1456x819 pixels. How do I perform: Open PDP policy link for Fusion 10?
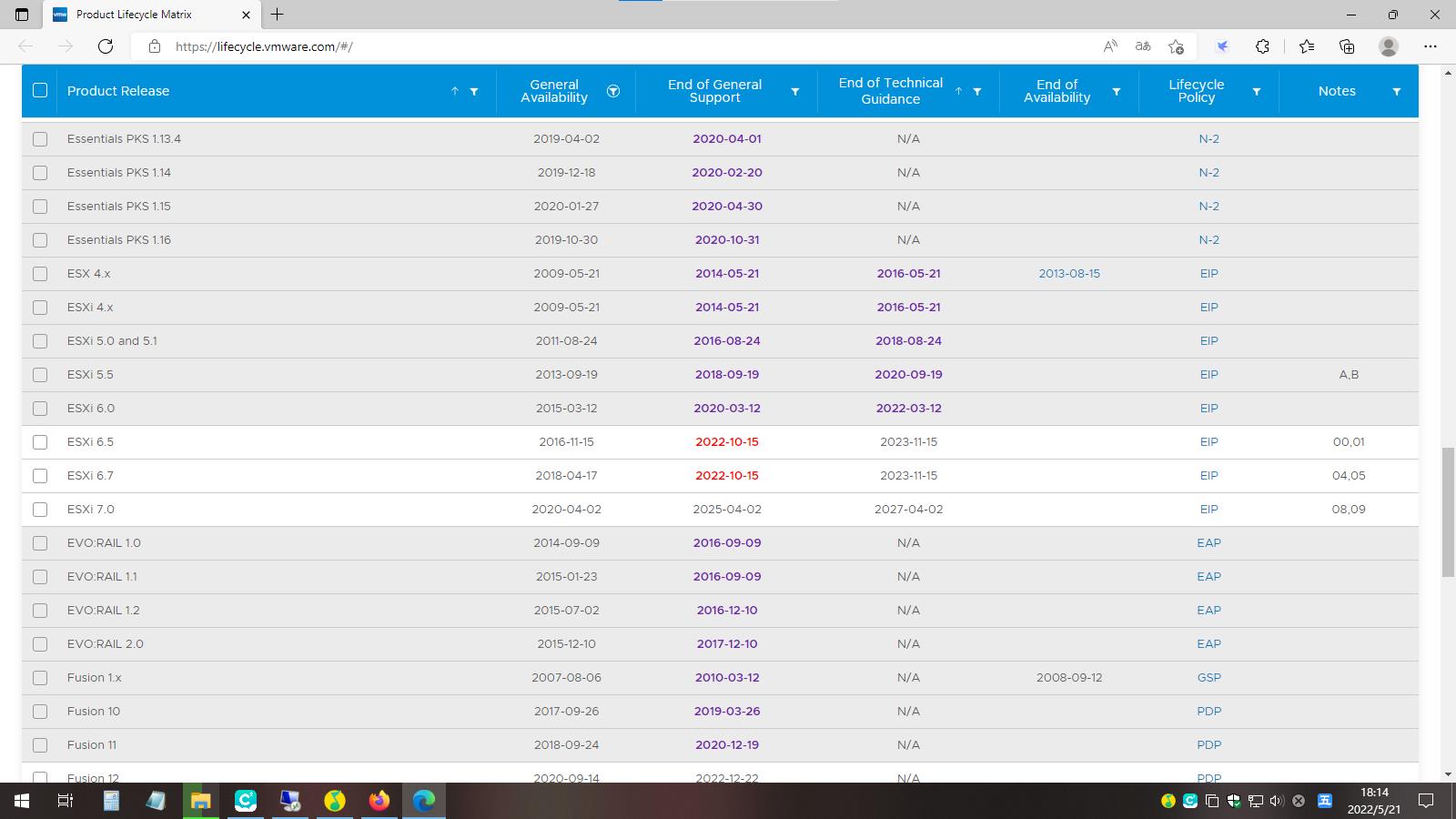click(1208, 712)
